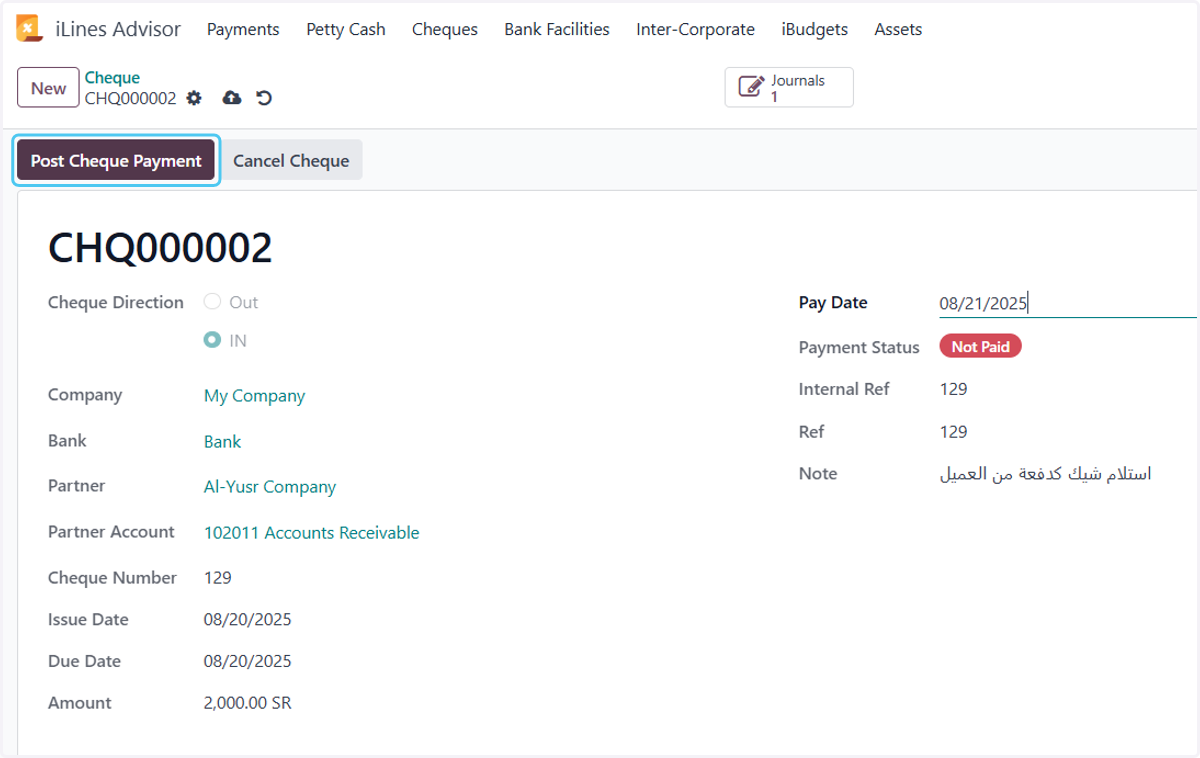This screenshot has height=758, width=1200.
Task: Click the CHQ000002 large heading
Action: [x=160, y=248]
